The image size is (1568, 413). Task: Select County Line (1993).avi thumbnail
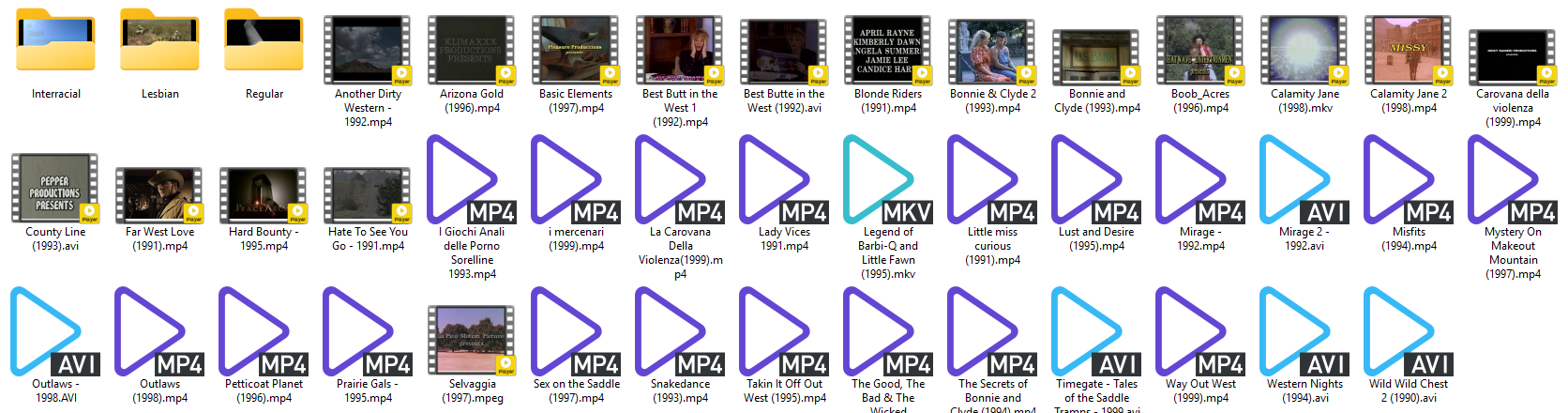coord(55,189)
